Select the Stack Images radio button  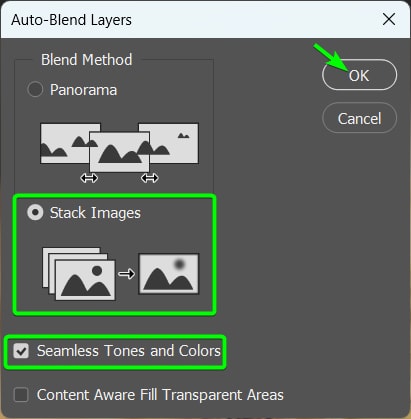coord(35,212)
